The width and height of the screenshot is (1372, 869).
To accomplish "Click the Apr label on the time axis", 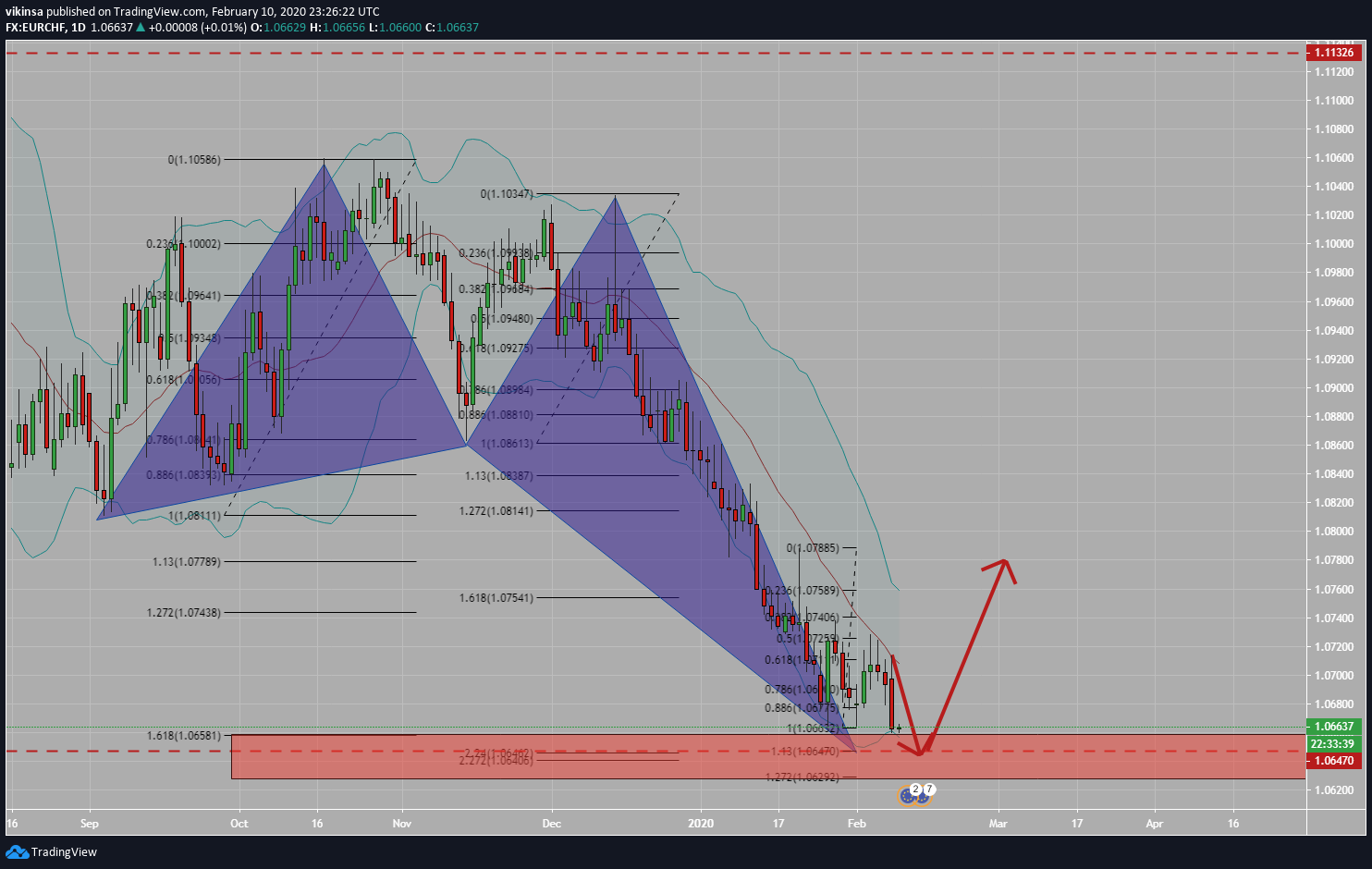I will click(1155, 823).
